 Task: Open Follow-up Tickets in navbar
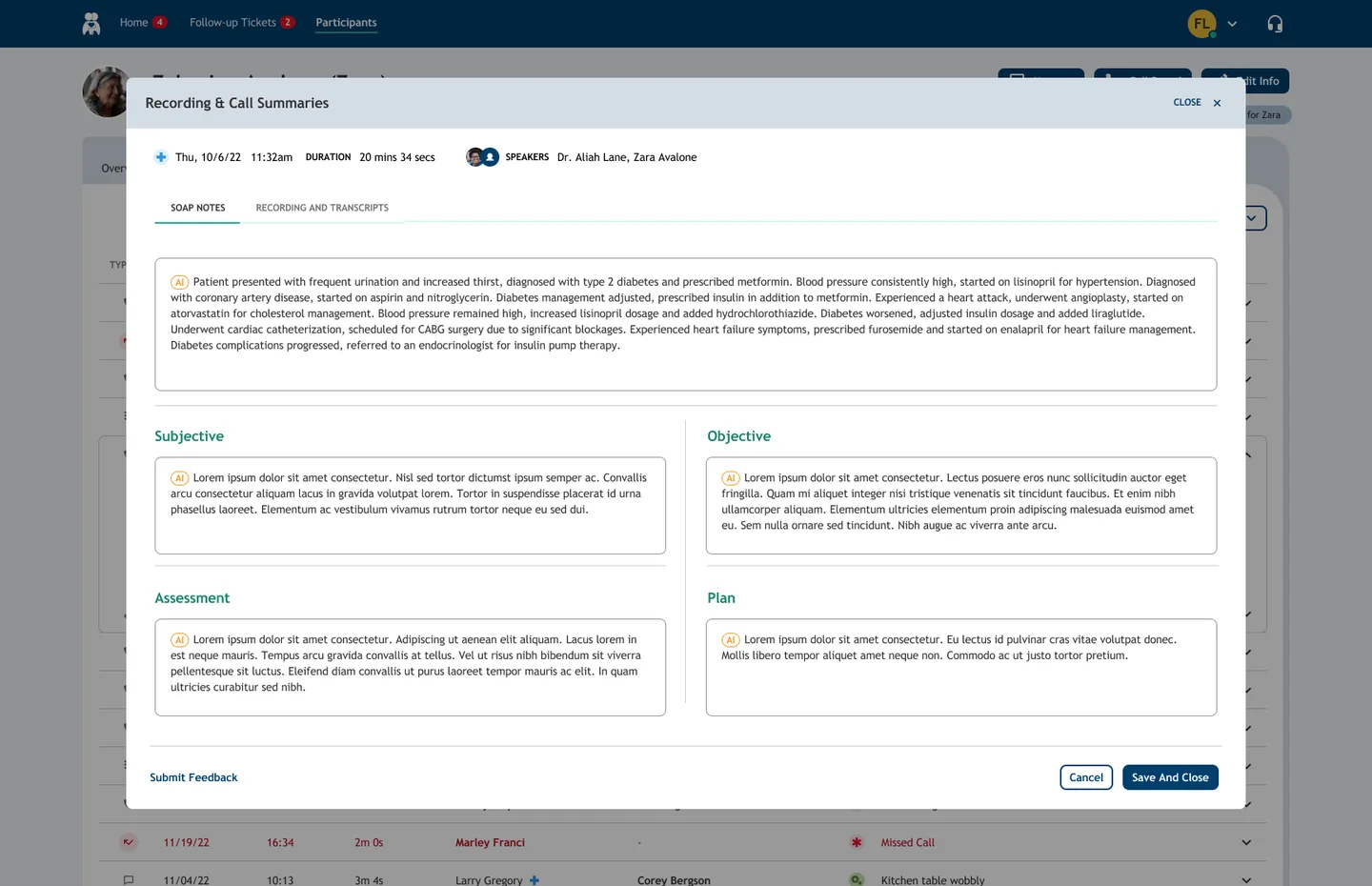pos(232,23)
